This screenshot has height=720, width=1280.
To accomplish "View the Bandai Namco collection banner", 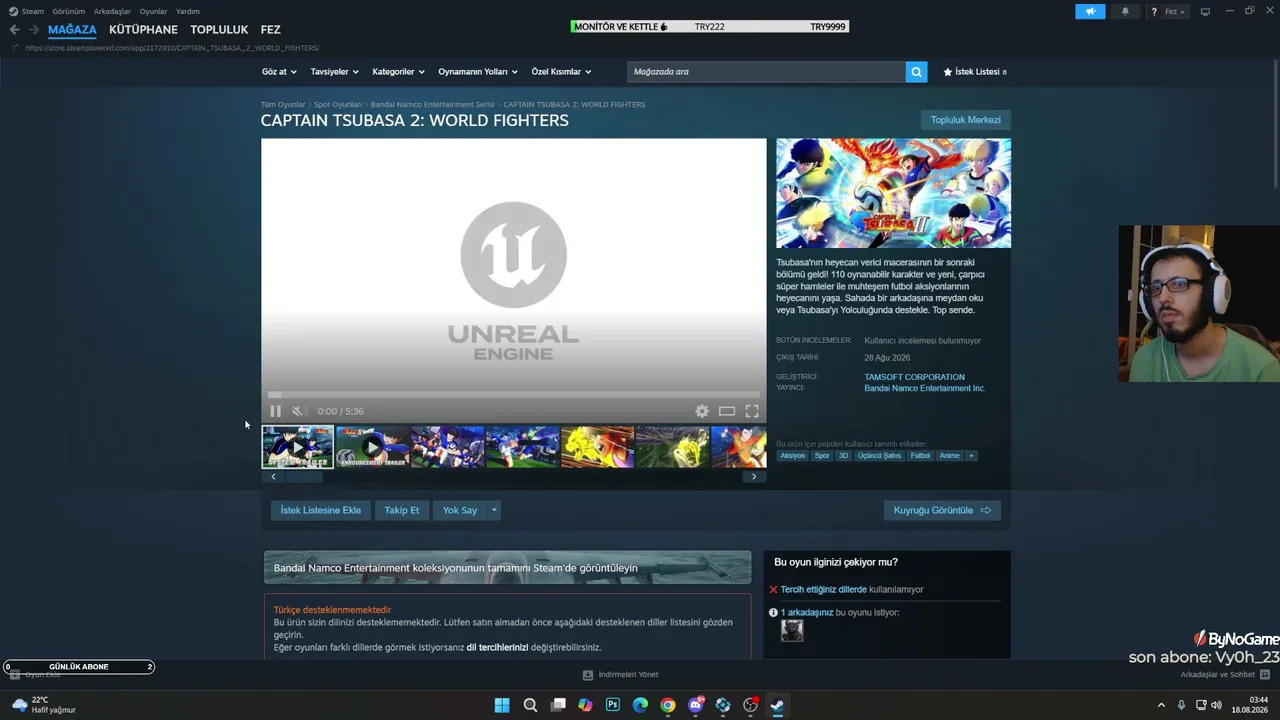I will pyautogui.click(x=507, y=567).
